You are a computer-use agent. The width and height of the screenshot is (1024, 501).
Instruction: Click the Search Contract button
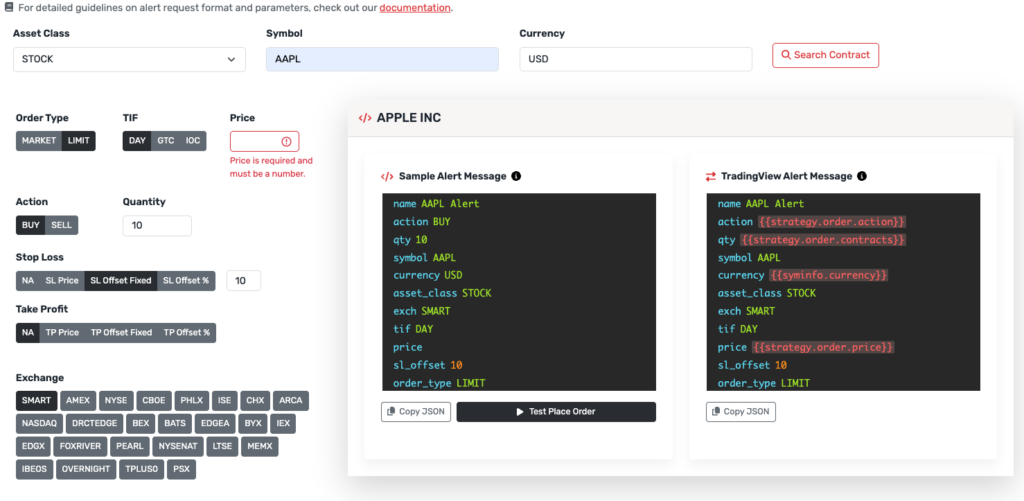click(x=825, y=56)
